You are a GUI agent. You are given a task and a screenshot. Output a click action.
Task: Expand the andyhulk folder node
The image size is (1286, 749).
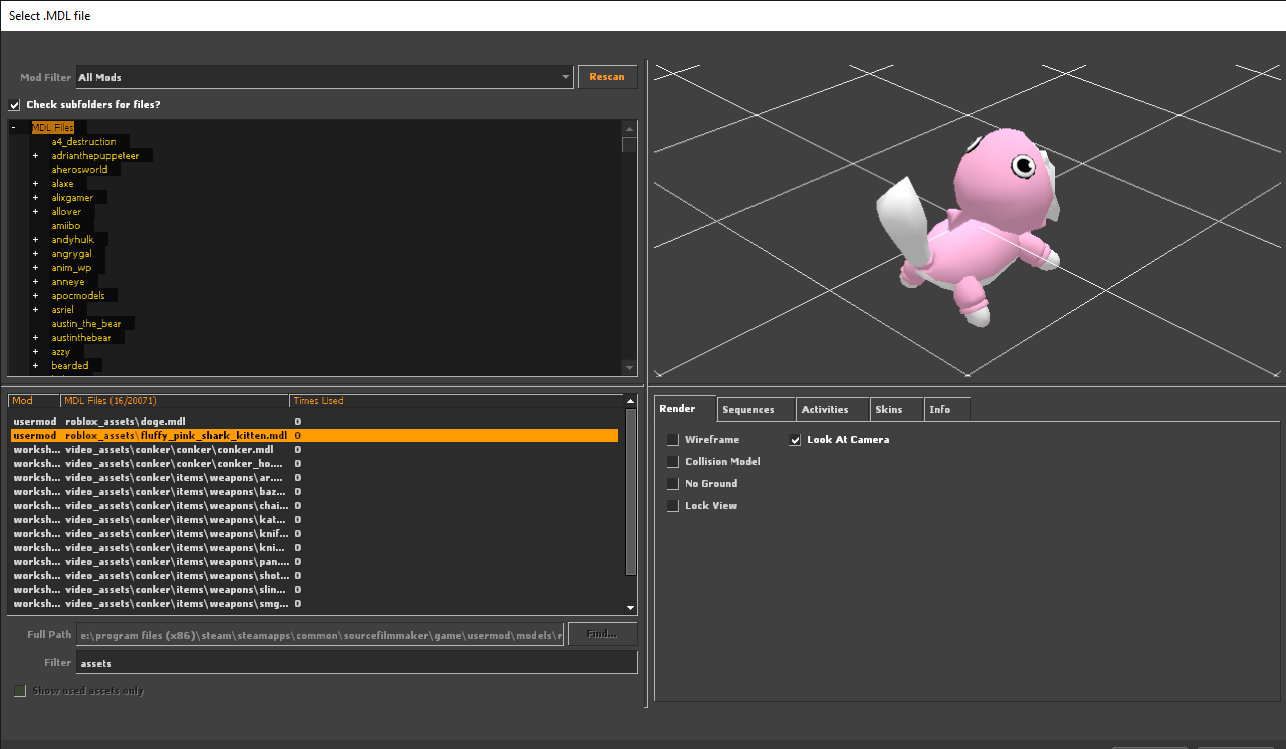35,240
